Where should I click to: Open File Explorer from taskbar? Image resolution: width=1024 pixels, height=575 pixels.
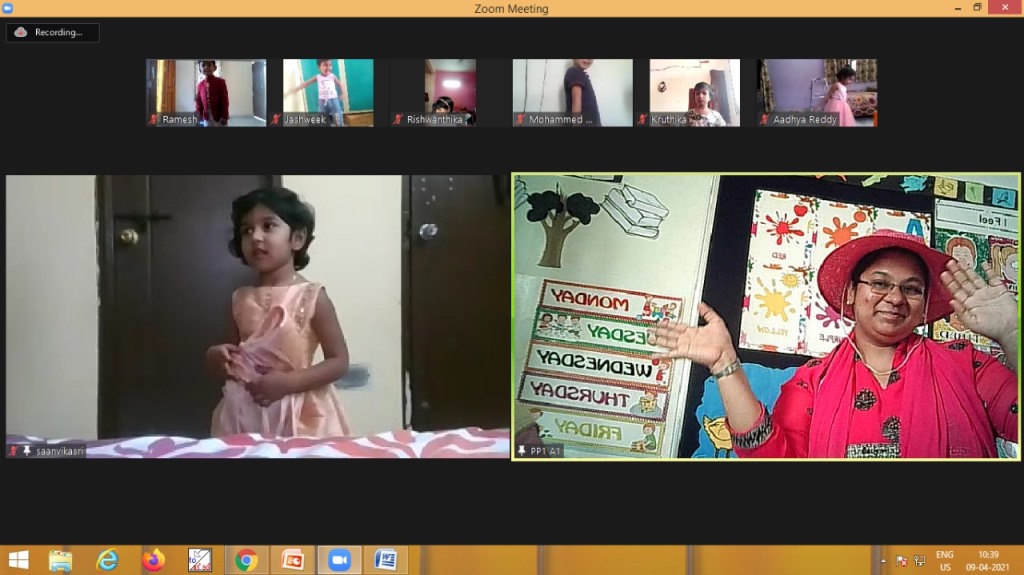click(x=61, y=560)
